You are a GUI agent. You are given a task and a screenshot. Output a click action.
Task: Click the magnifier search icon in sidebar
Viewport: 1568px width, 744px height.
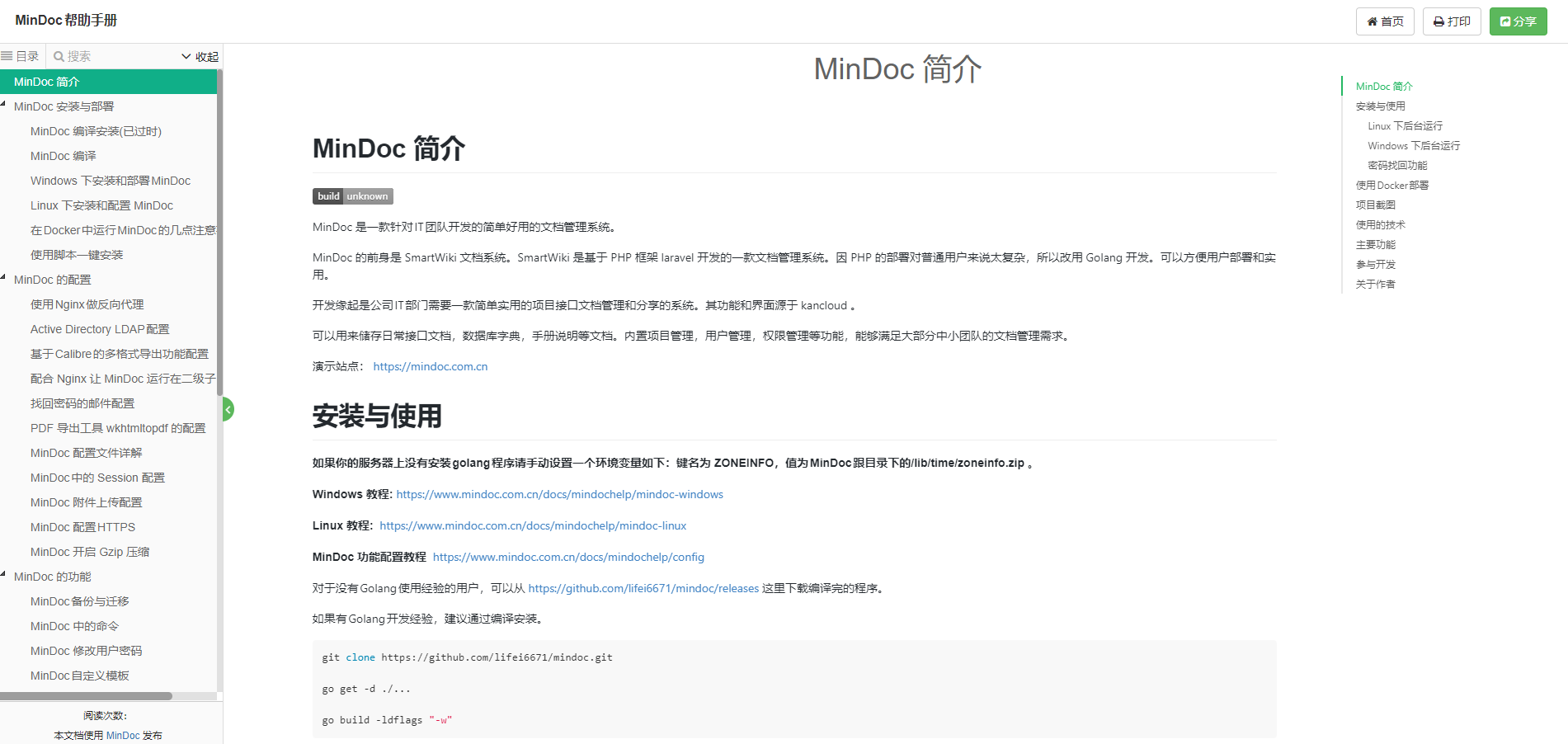[59, 56]
